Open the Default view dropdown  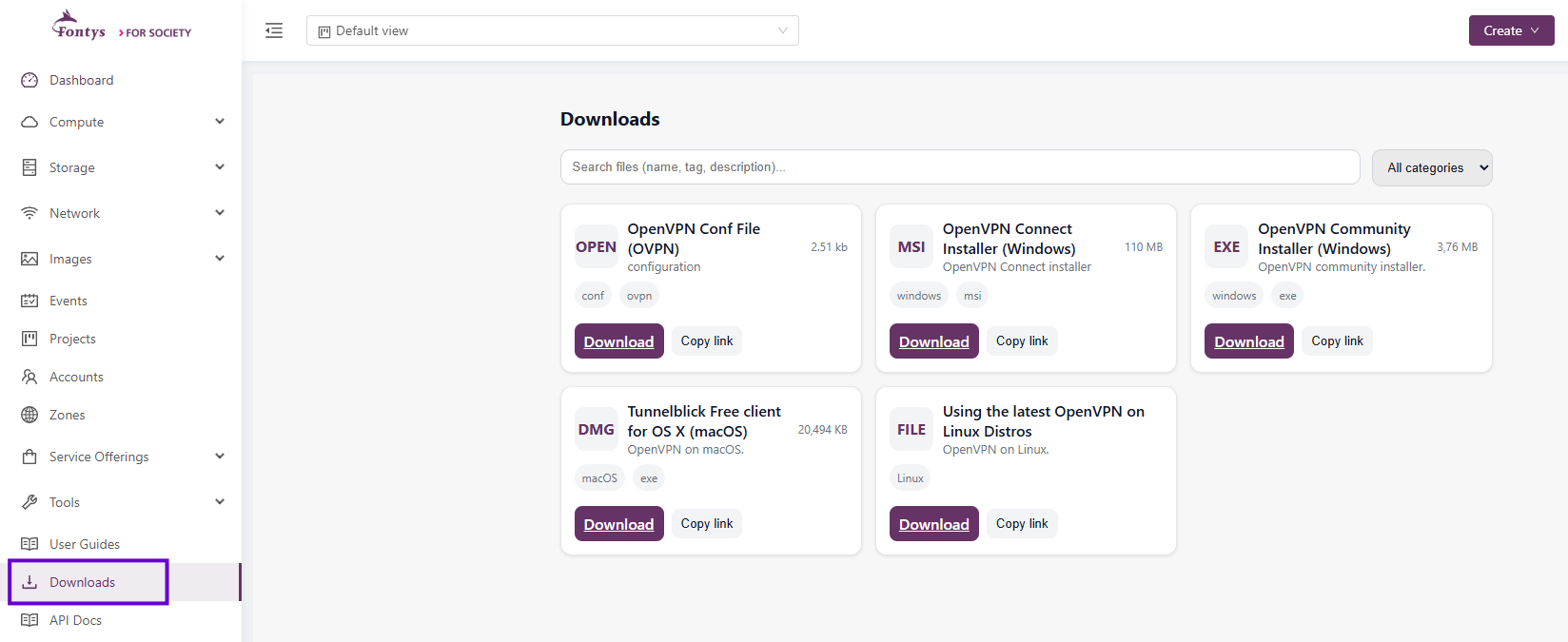click(x=552, y=30)
